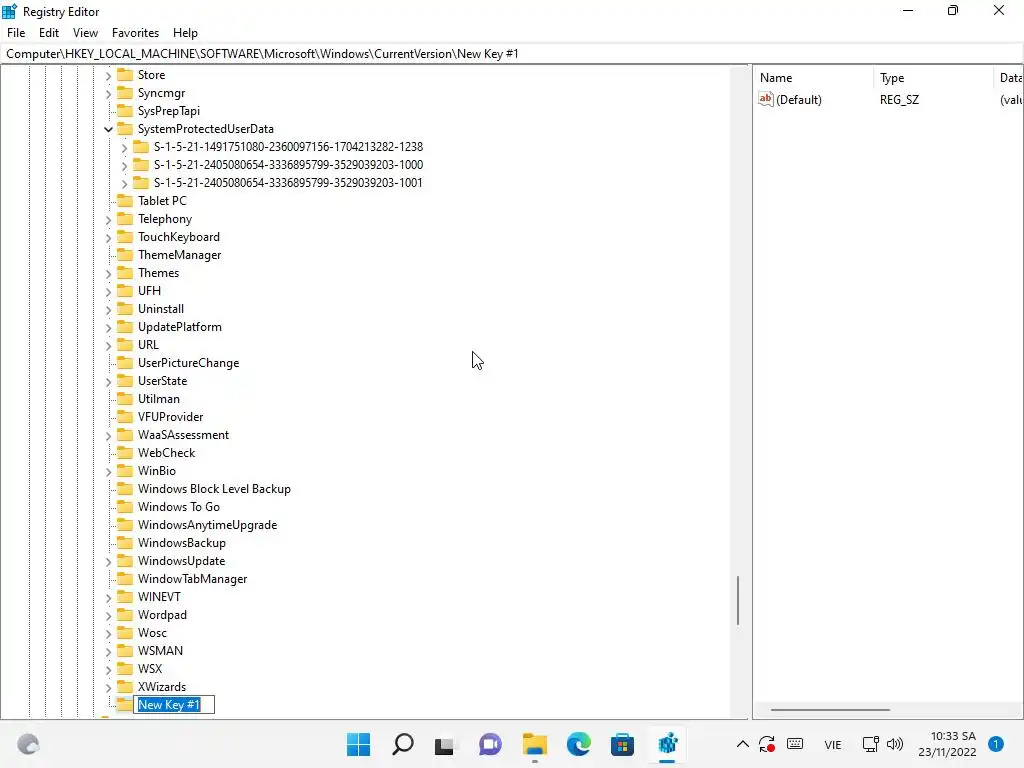Expand the SID key ending in 1000
The width and height of the screenshot is (1024, 768).
pos(124,166)
